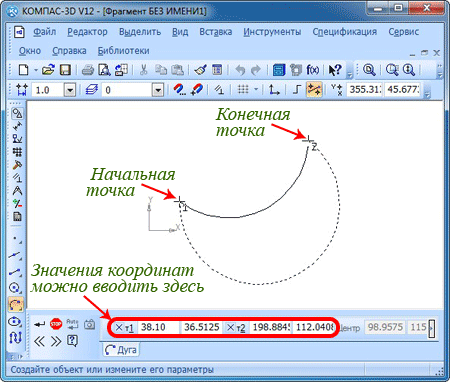Select the Circle tool
The image size is (450, 382).
click(16, 288)
